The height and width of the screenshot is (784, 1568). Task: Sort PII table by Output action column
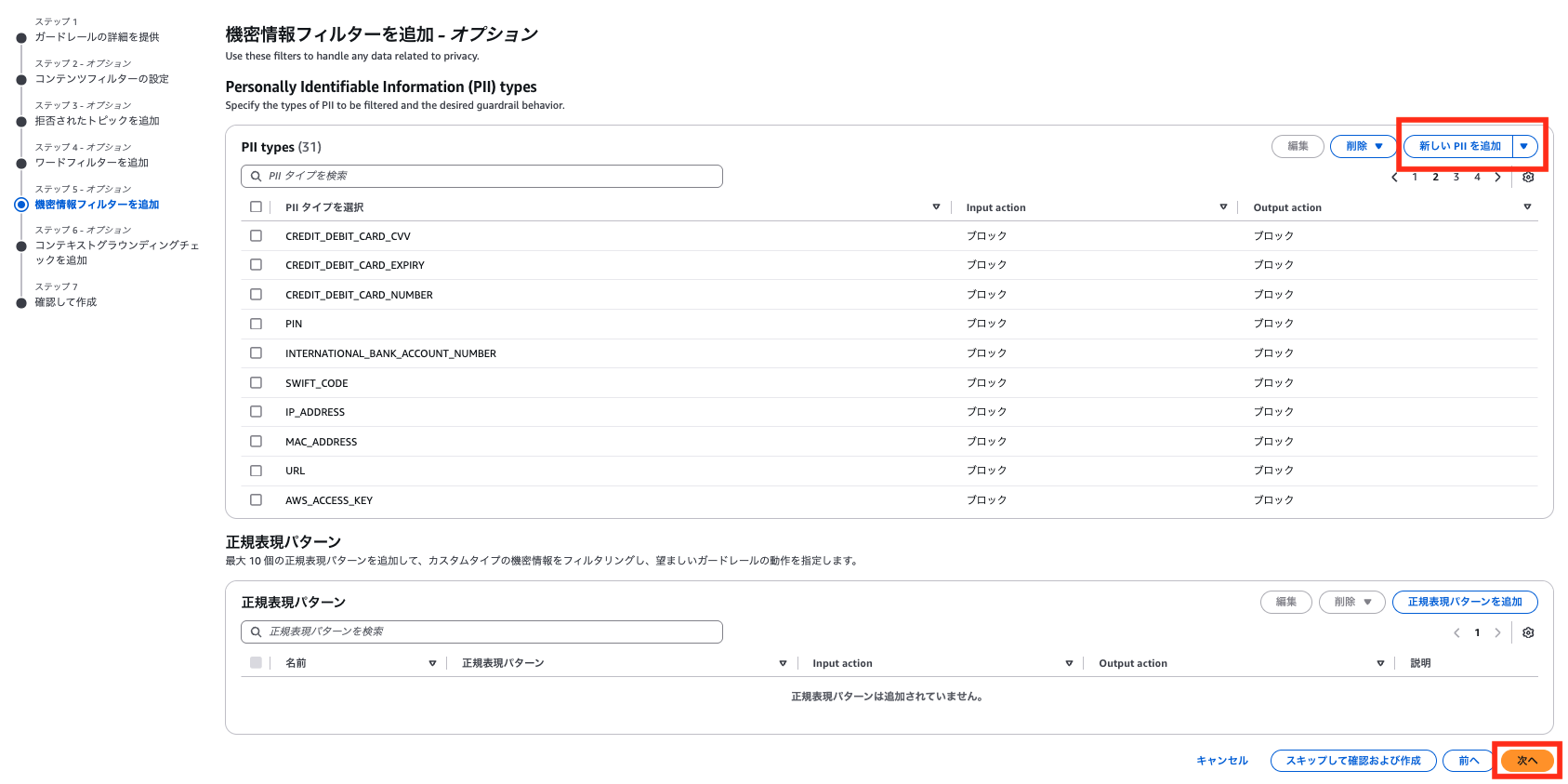(x=1527, y=207)
